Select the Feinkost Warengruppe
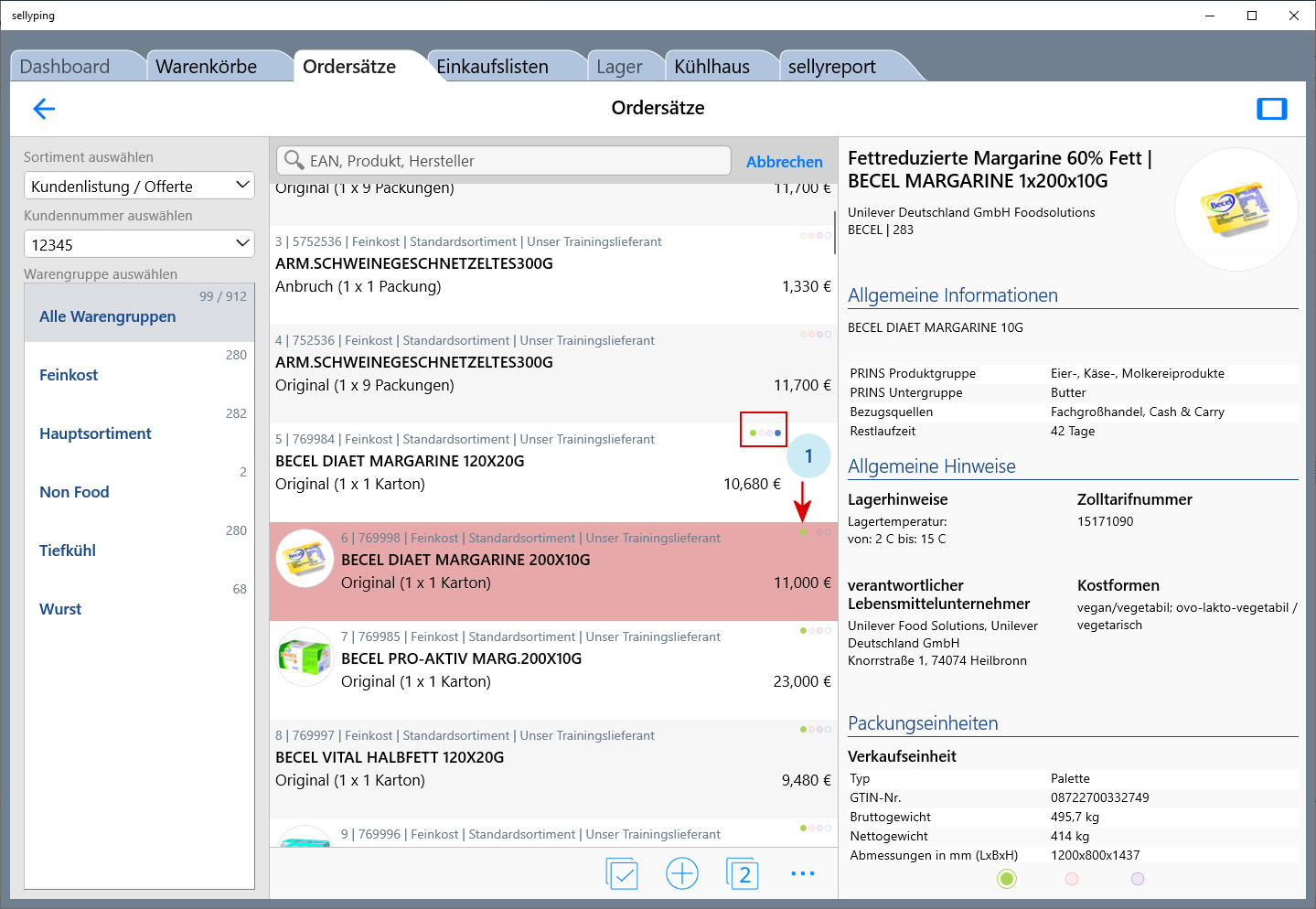 [69, 375]
